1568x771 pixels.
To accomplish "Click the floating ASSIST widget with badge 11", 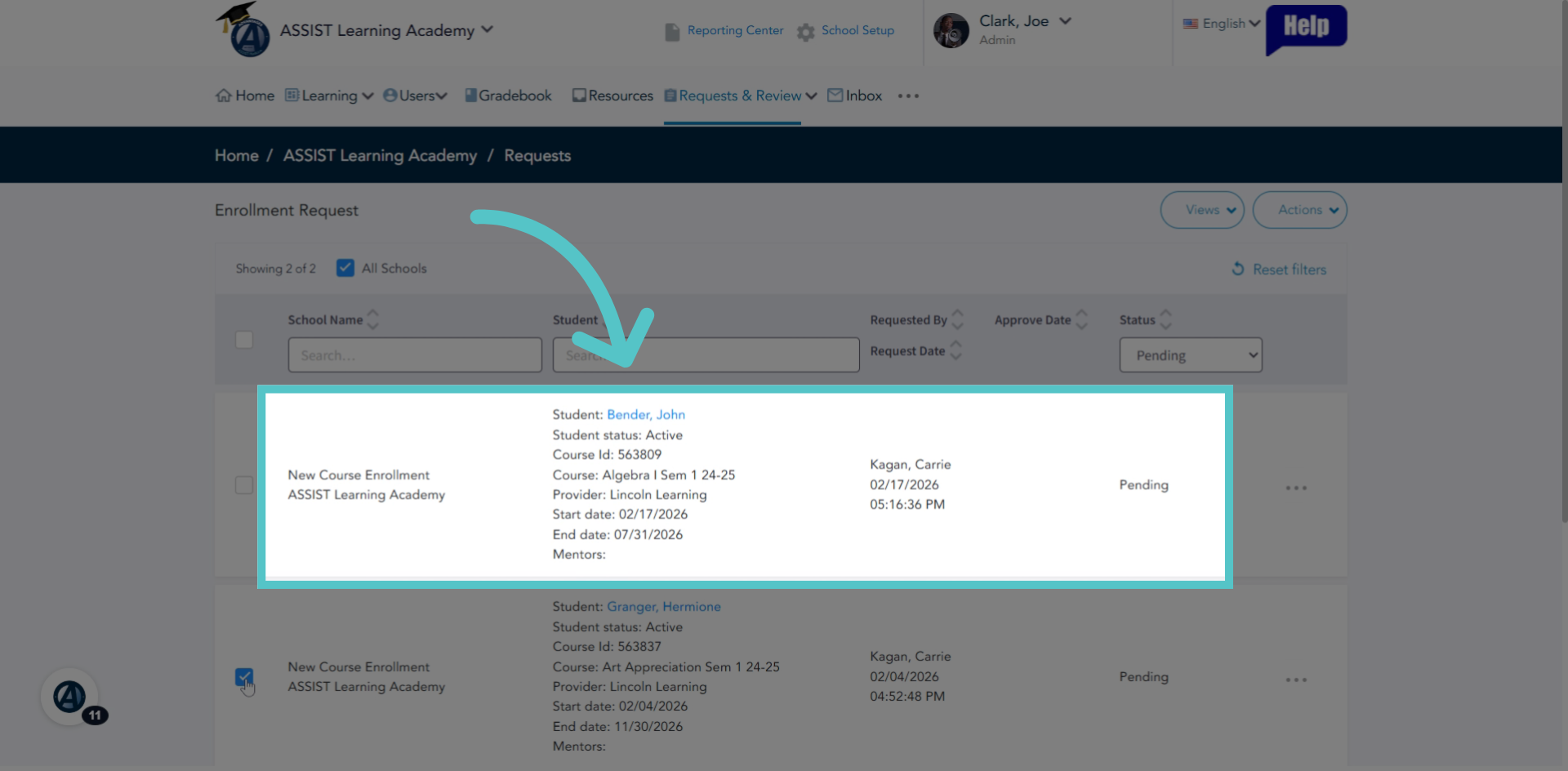I will coord(70,697).
